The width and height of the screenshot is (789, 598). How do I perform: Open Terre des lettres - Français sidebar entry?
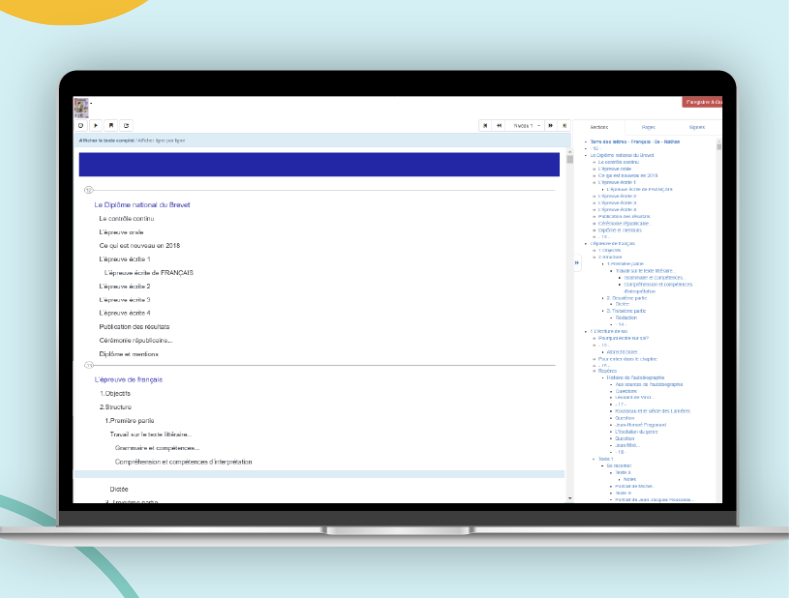pyautogui.click(x=635, y=142)
